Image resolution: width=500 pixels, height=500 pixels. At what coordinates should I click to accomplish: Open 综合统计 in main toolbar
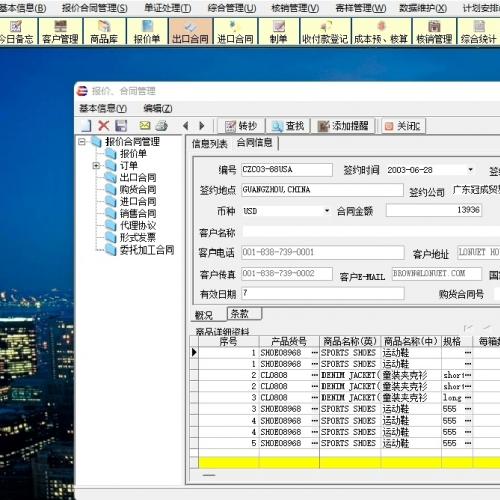coord(479,32)
